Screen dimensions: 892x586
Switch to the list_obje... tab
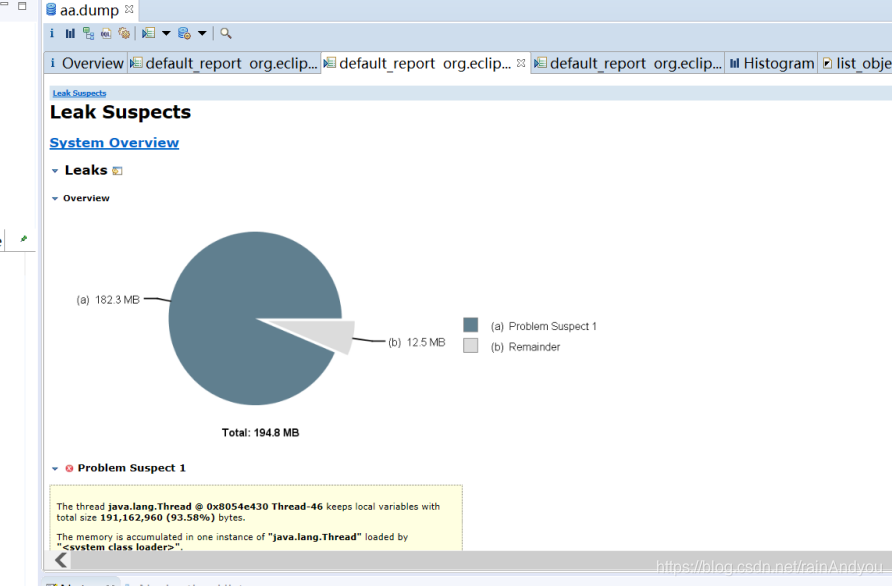[856, 63]
